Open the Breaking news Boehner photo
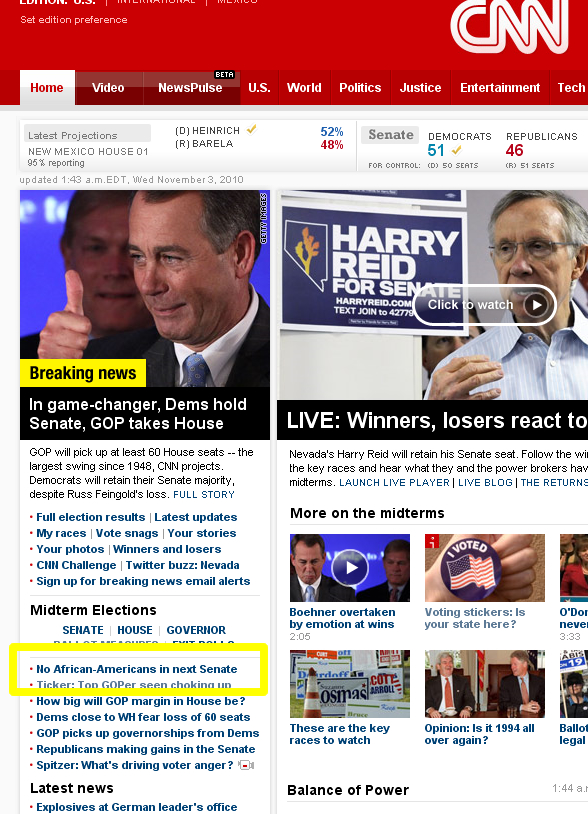This screenshot has height=814, width=588. coord(145,289)
